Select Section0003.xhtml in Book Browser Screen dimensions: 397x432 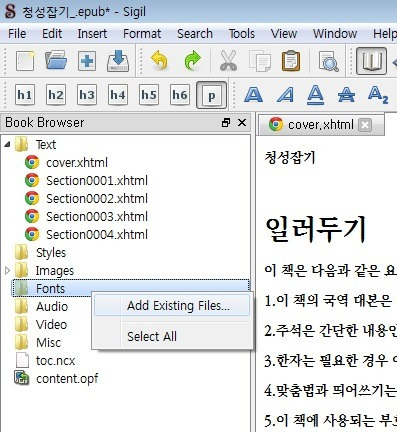point(97,217)
